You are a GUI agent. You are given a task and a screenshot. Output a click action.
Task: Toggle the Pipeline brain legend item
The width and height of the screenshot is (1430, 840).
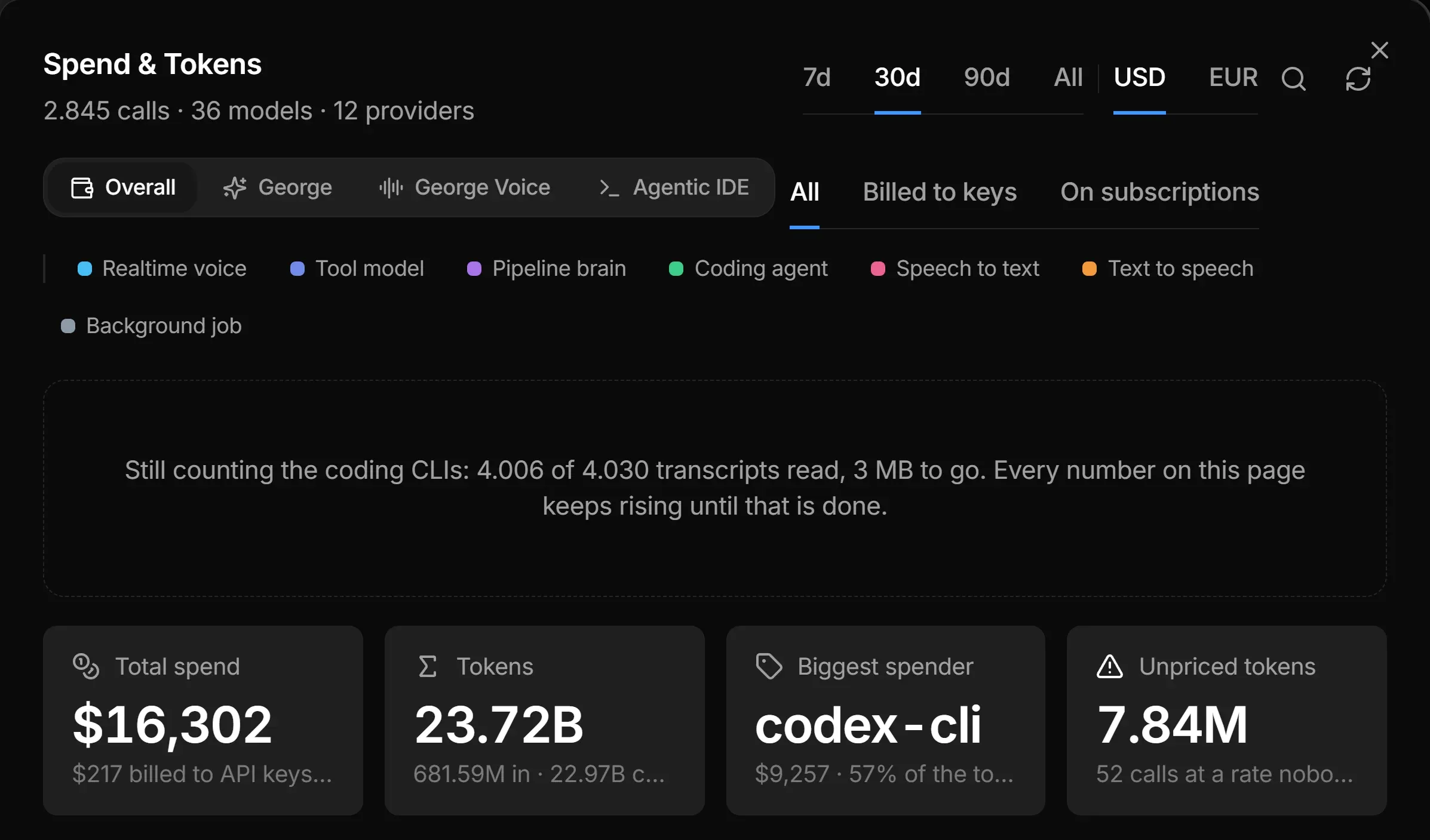[x=547, y=269]
